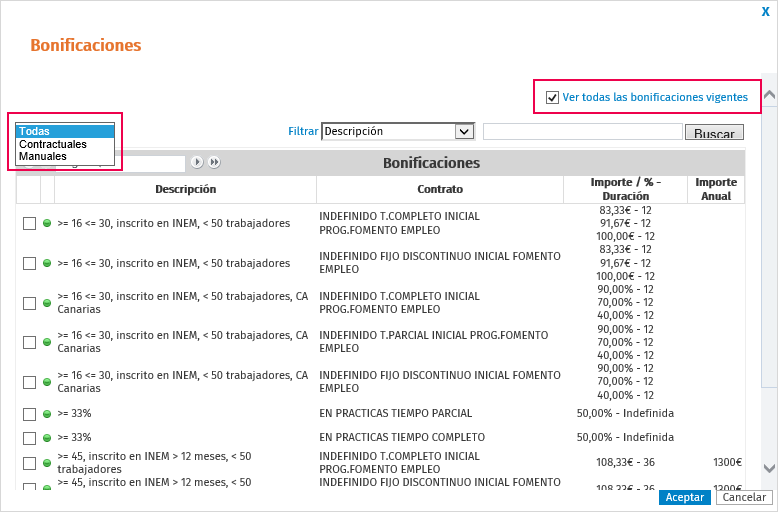Tick the non-Canarias FIJO DISCONTINUO row checkbox
Viewport: 778px width, 512px height.
pos(29,263)
